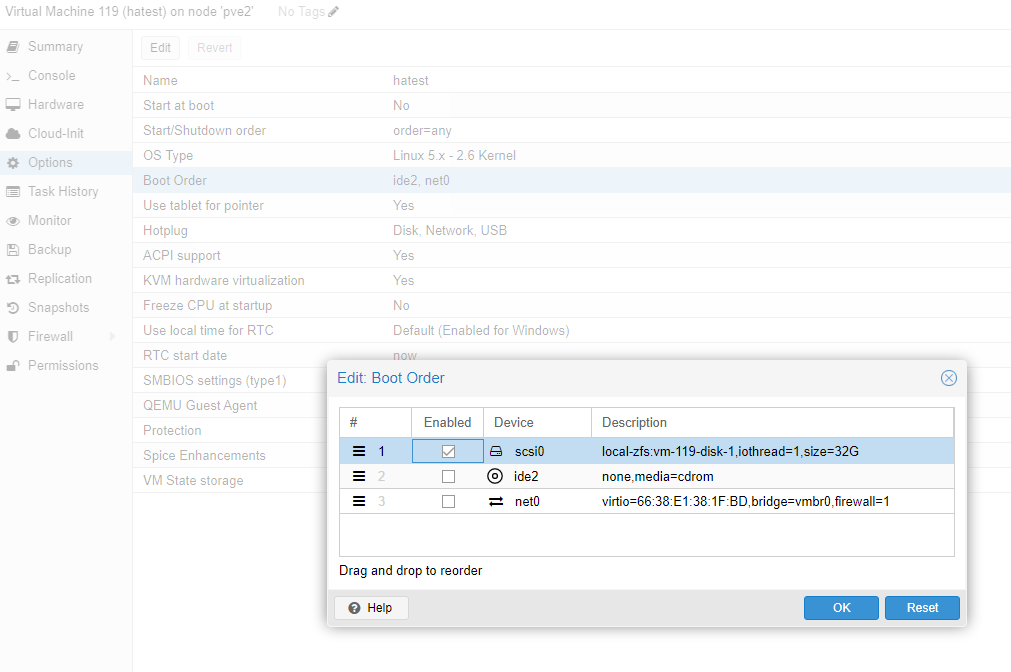Click the Task History list icon
This screenshot has height=672, width=1011.
(13, 192)
